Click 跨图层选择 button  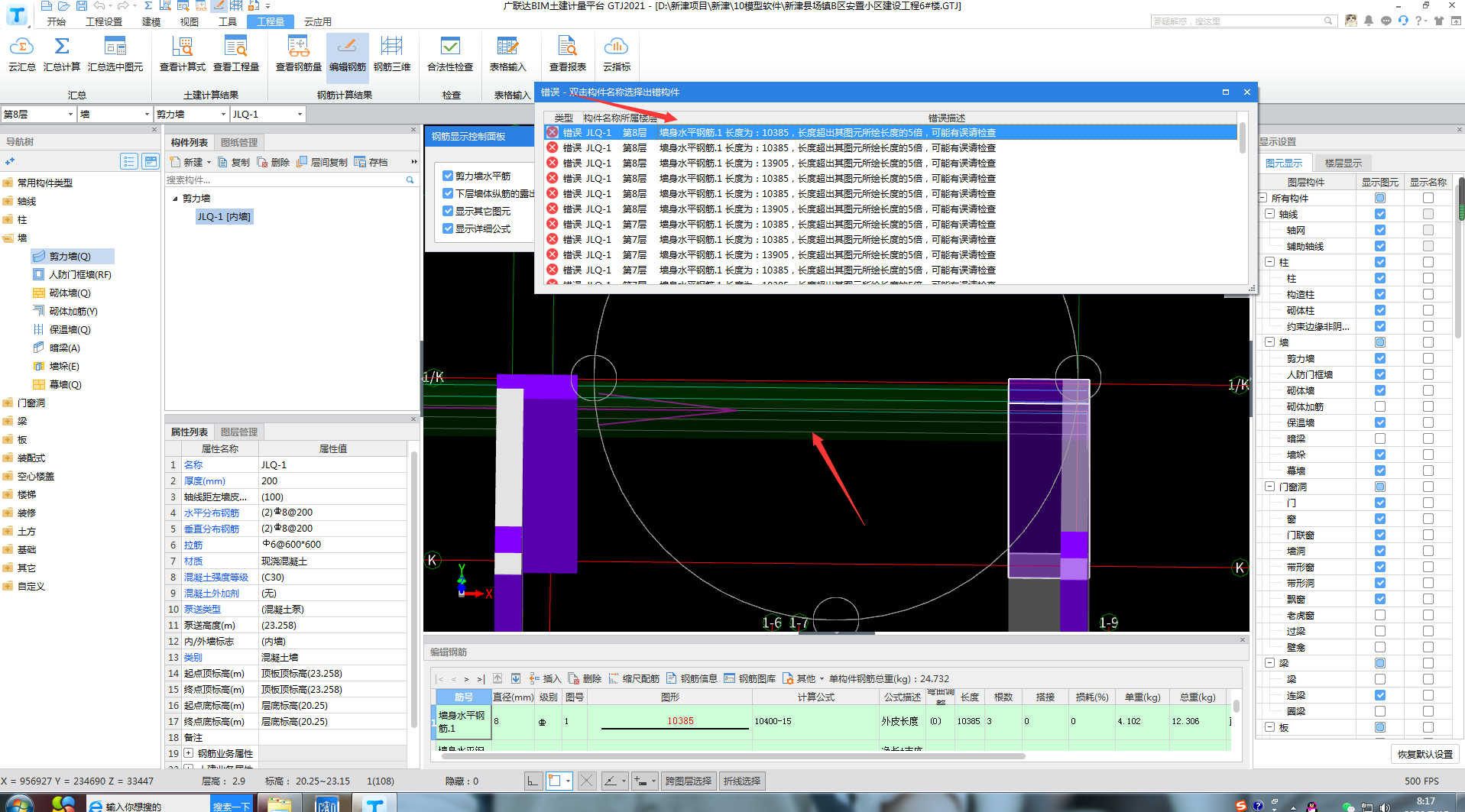[x=689, y=781]
